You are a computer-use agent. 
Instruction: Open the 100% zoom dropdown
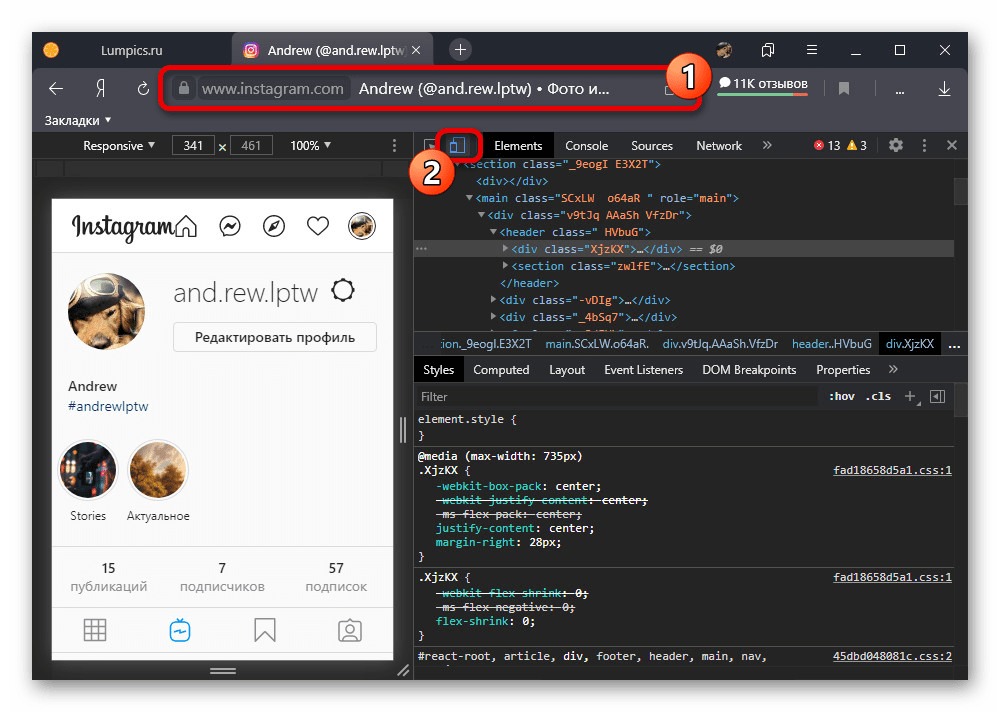pyautogui.click(x=311, y=146)
